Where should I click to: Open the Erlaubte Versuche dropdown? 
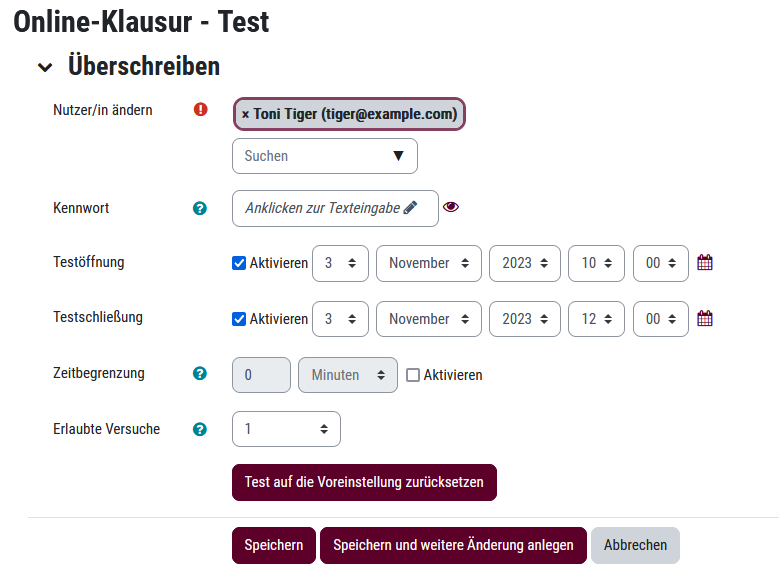[x=286, y=429]
